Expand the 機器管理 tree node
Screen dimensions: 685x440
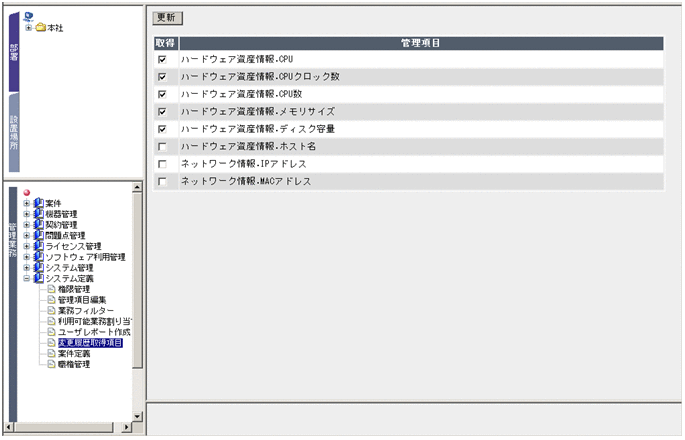[x=27, y=214]
